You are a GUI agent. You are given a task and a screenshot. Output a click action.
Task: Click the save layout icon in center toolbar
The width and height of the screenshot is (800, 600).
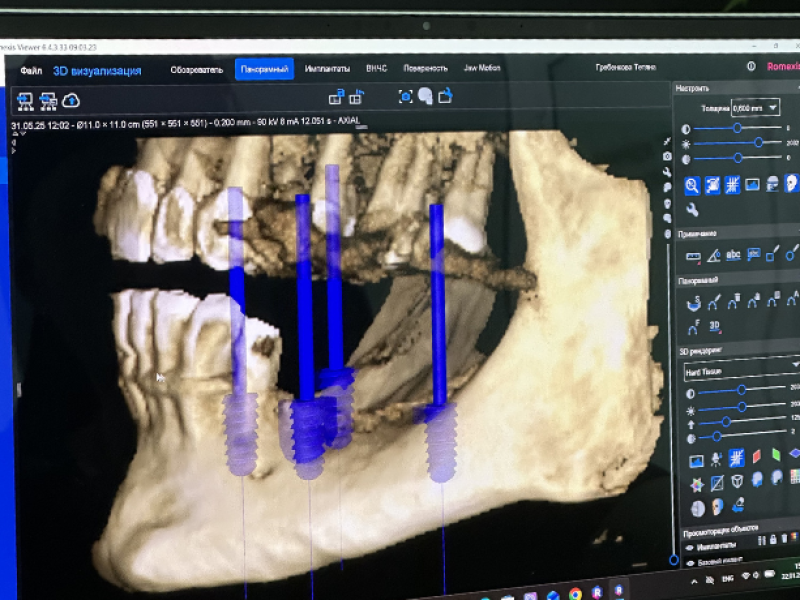337,96
